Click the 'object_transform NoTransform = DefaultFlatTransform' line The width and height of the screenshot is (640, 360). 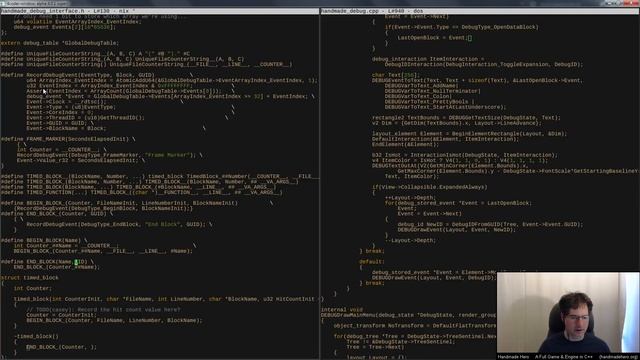414,326
